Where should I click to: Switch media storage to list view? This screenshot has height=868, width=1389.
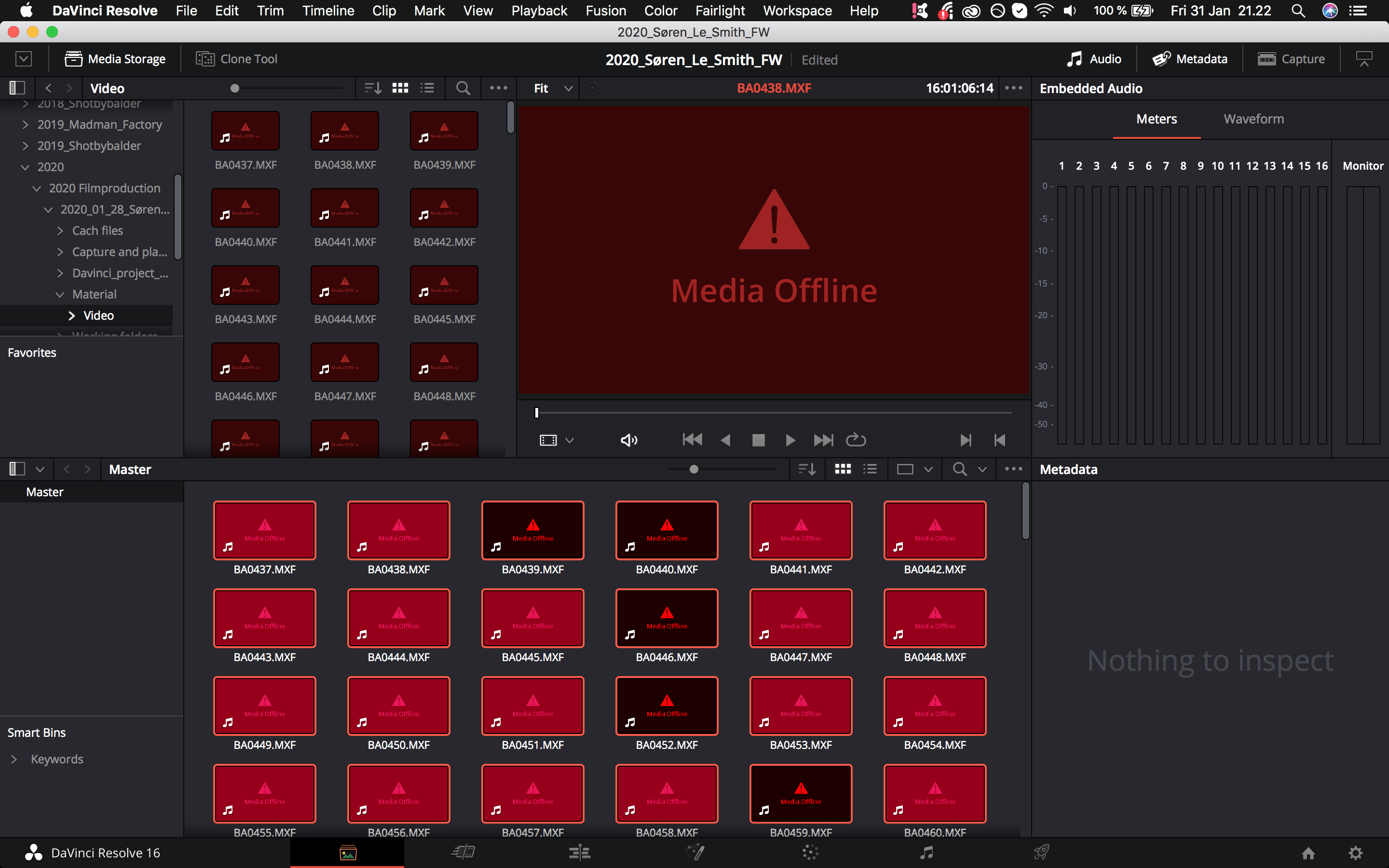(x=427, y=88)
